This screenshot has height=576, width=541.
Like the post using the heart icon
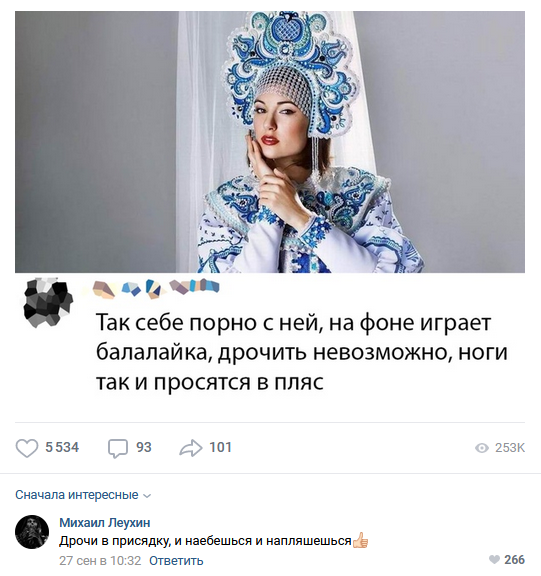pos(27,448)
